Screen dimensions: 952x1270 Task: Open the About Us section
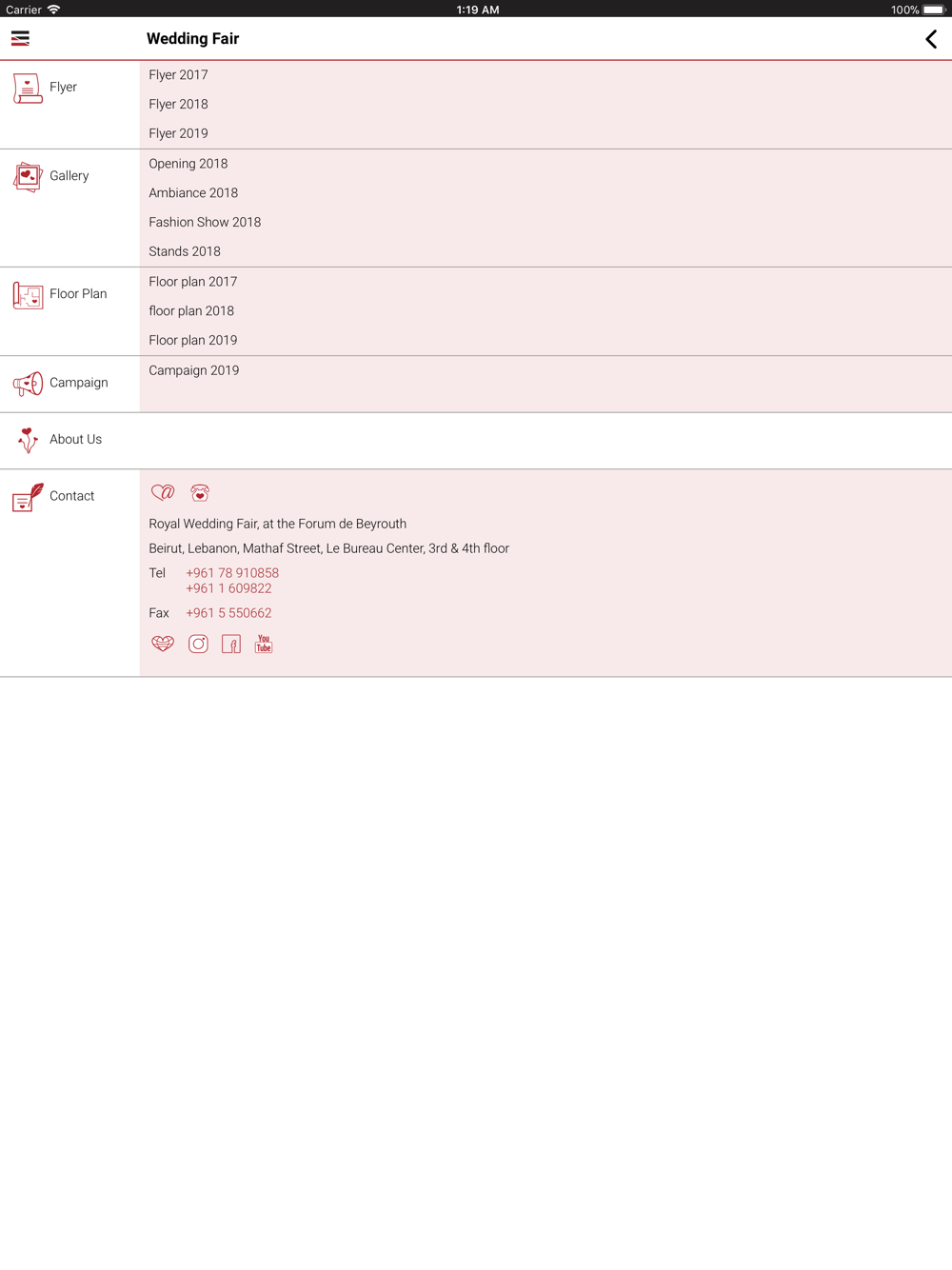(476, 441)
